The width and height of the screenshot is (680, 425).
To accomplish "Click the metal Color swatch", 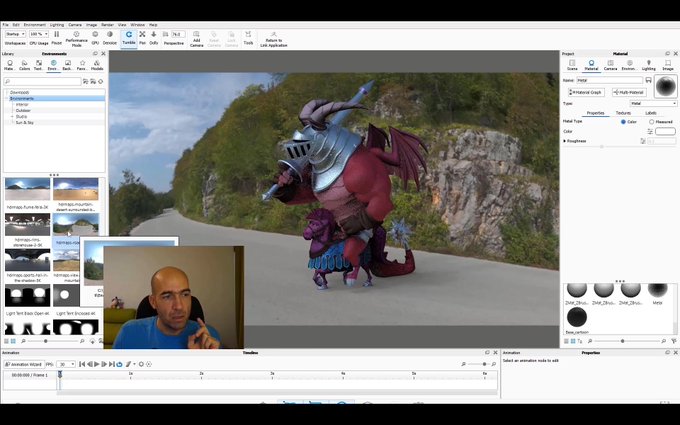I will click(x=665, y=131).
